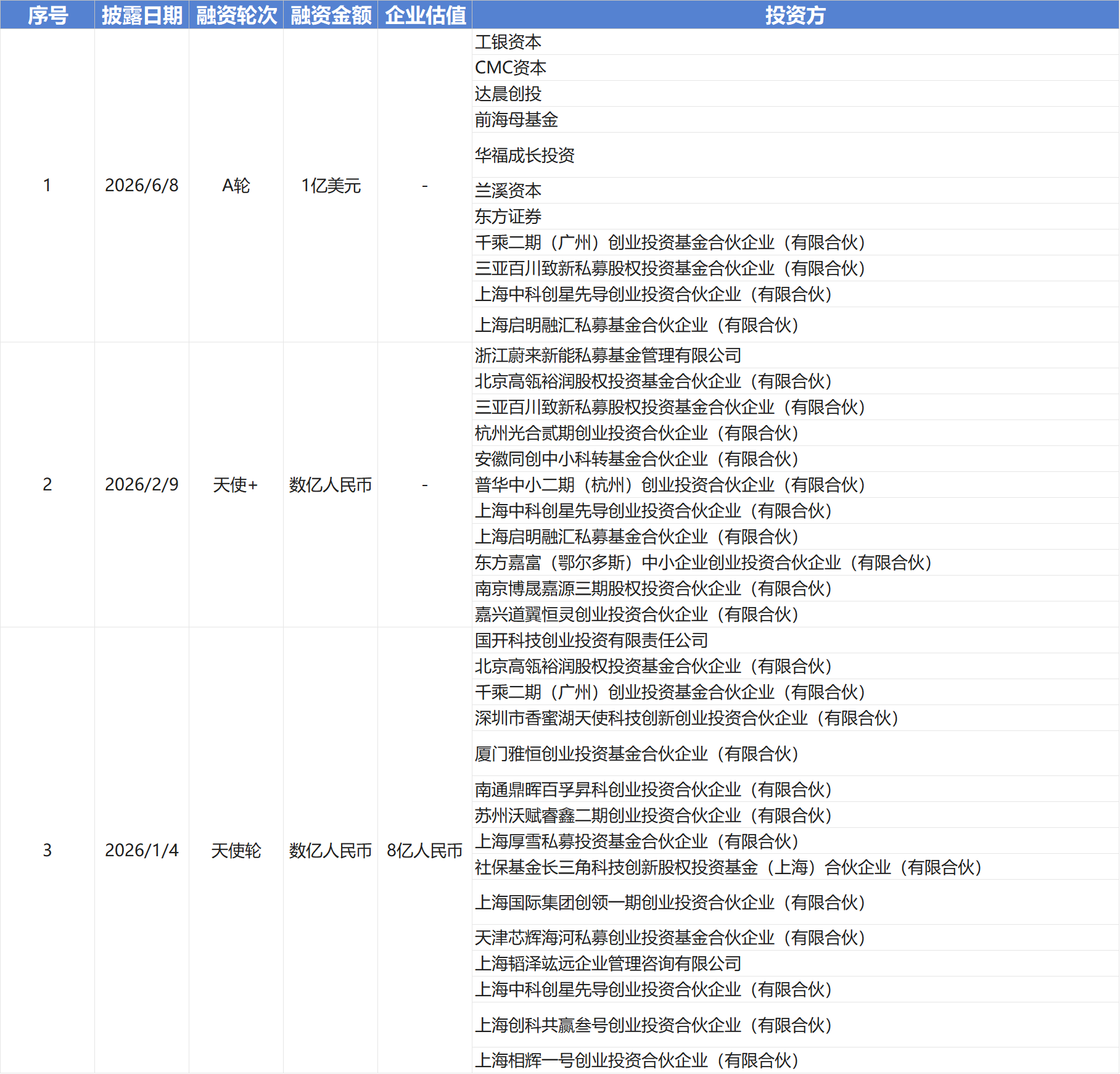
Task: Click 数亿人民币 in the 天使+ row
Action: coord(331,485)
